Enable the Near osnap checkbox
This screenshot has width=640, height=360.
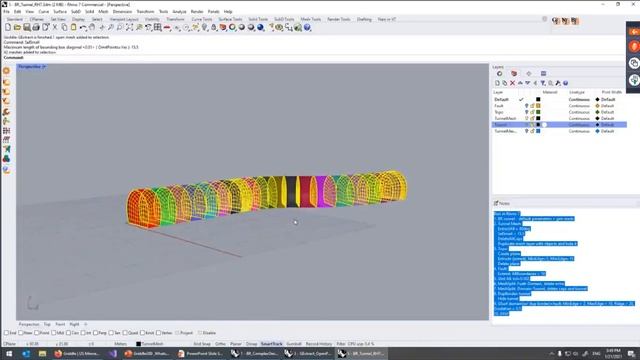pyautogui.click(x=21, y=333)
